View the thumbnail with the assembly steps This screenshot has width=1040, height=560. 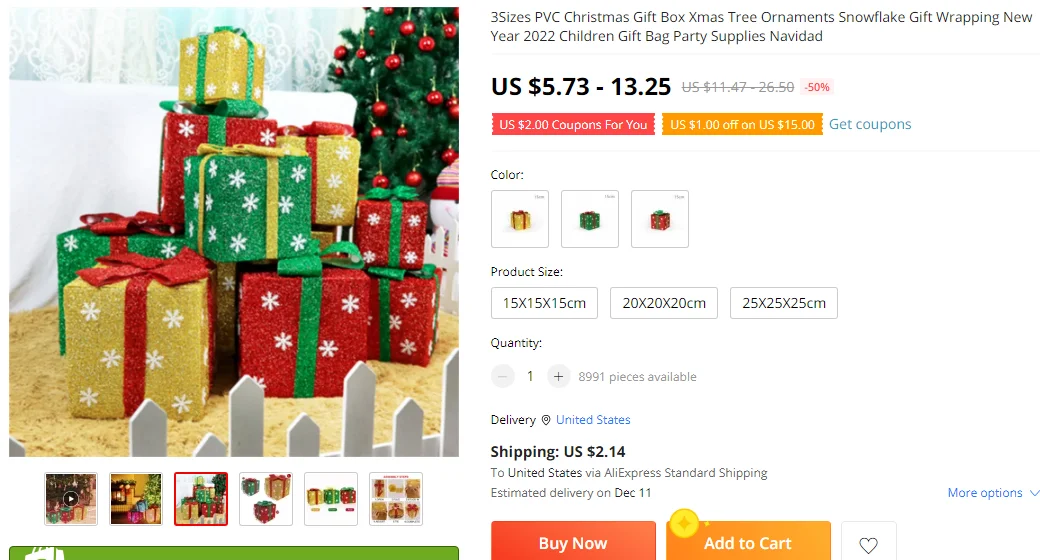pos(396,499)
